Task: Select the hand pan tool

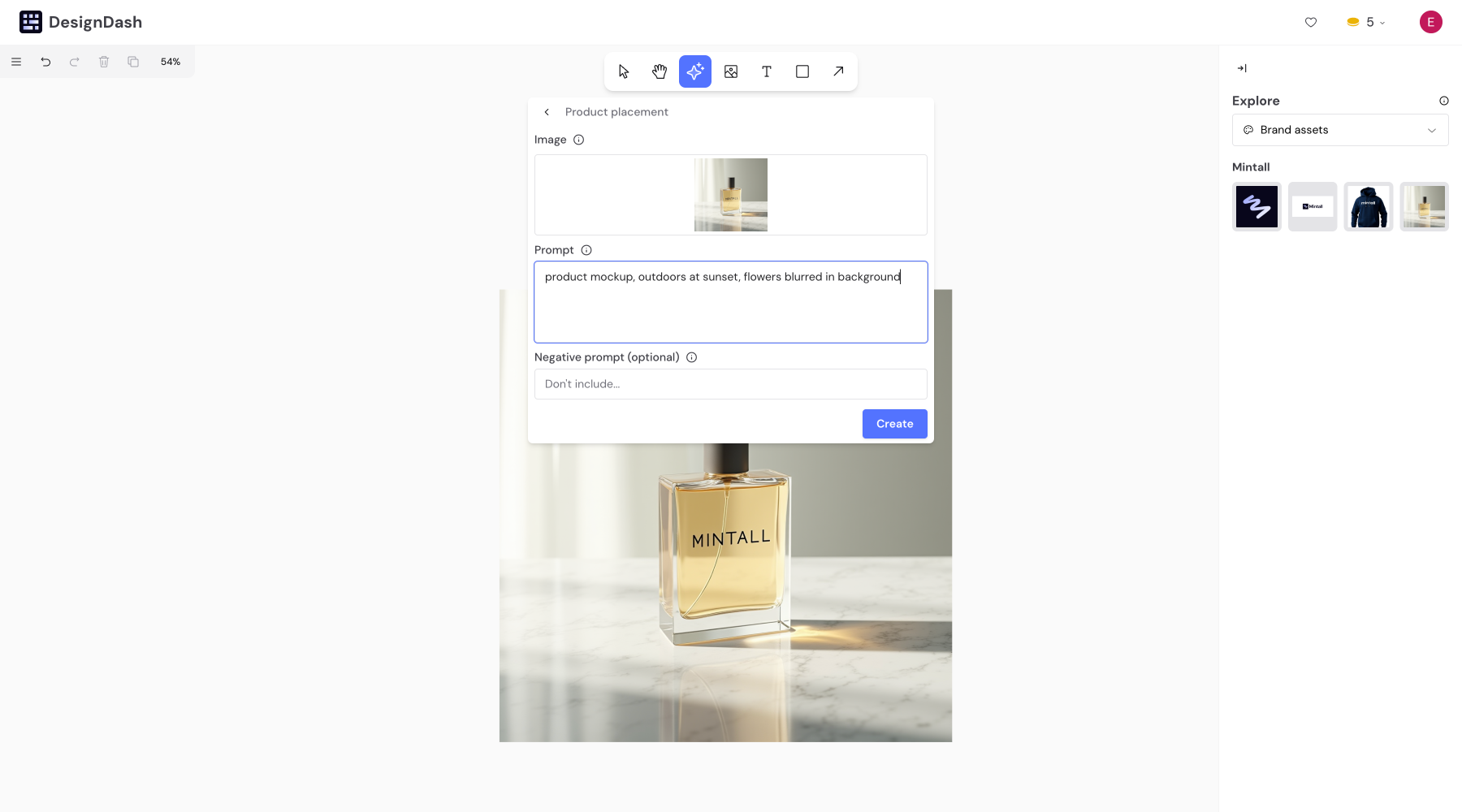Action: pos(660,71)
